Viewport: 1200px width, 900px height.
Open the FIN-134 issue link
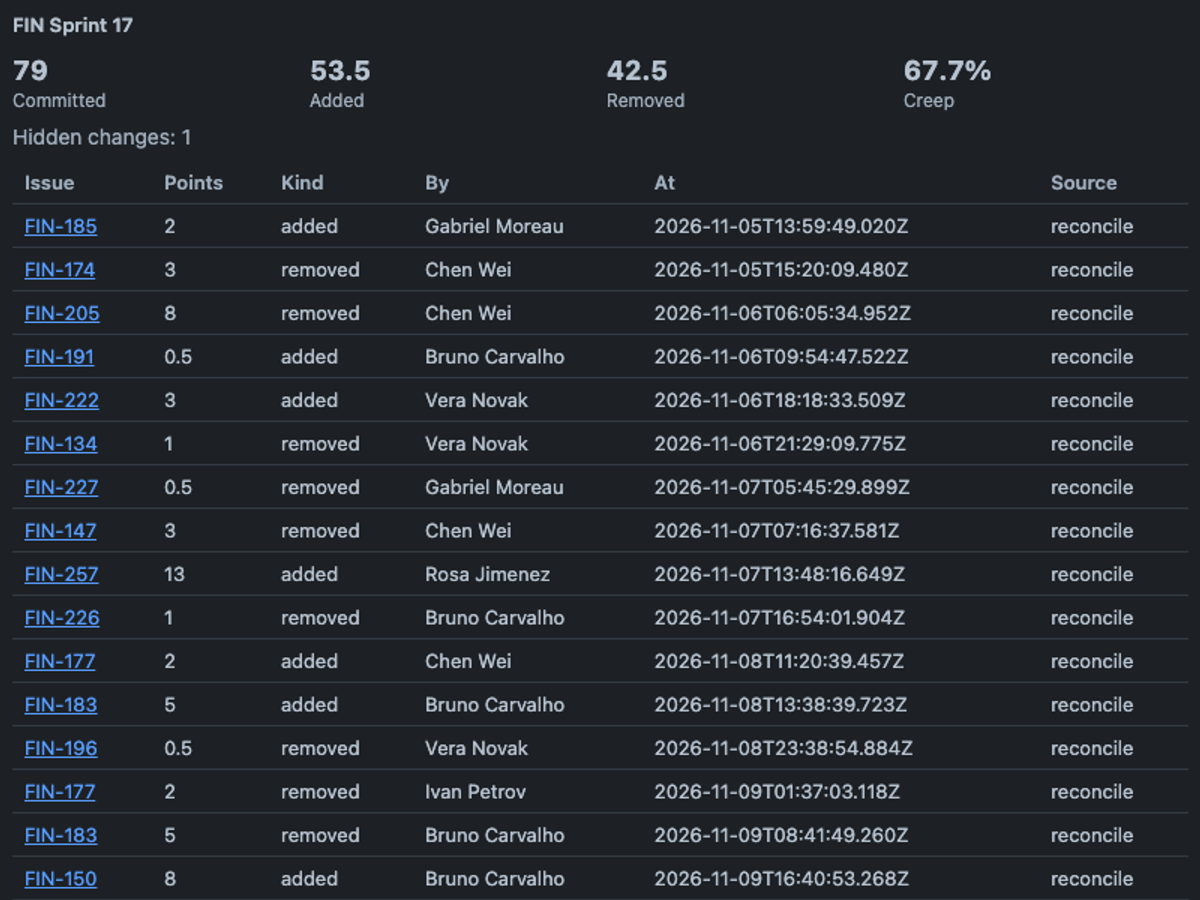click(x=61, y=444)
